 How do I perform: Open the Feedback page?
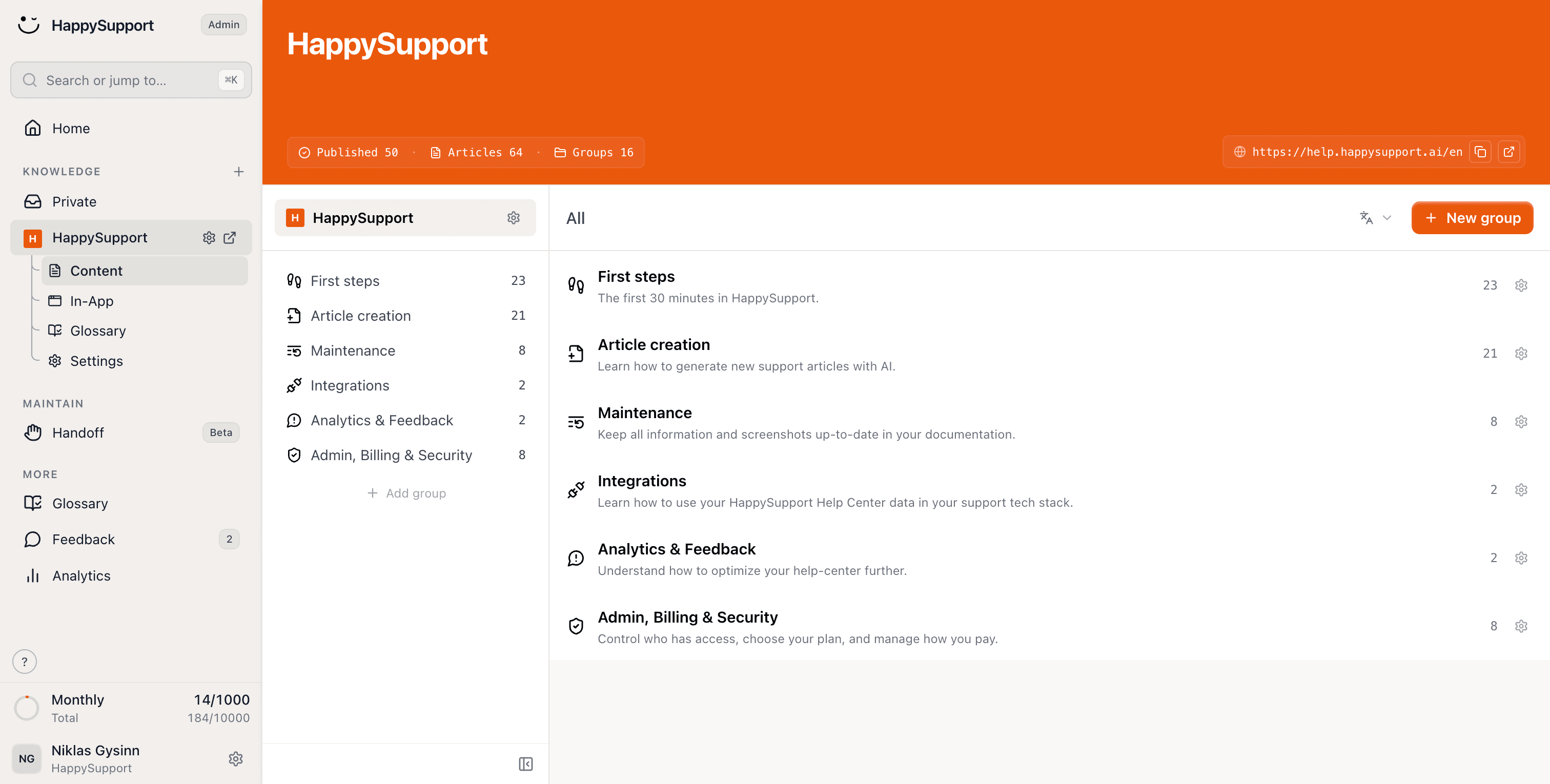pos(131,539)
